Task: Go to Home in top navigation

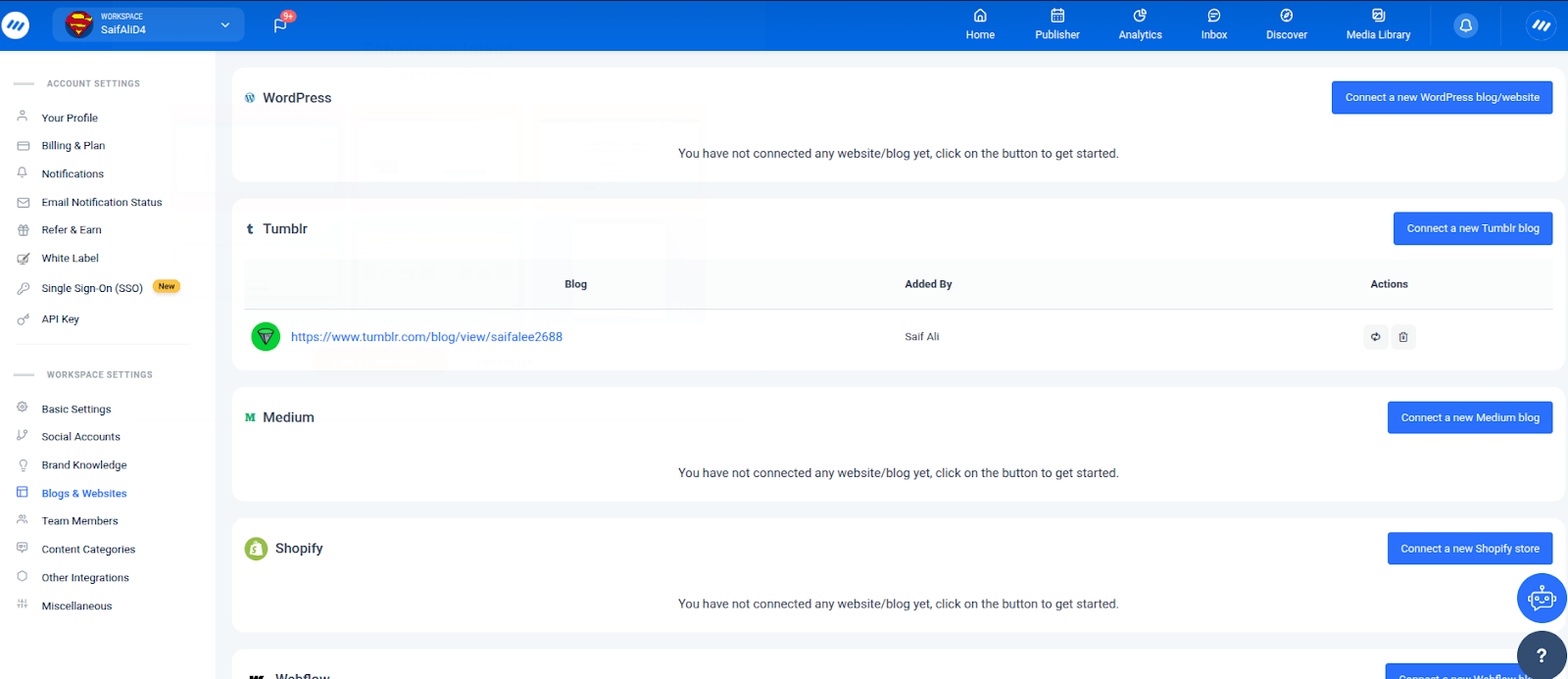Action: tap(980, 25)
